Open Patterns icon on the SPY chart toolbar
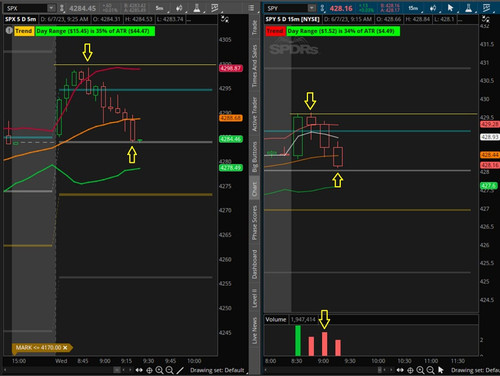Screen dimensions: 500x376 click(487, 8)
